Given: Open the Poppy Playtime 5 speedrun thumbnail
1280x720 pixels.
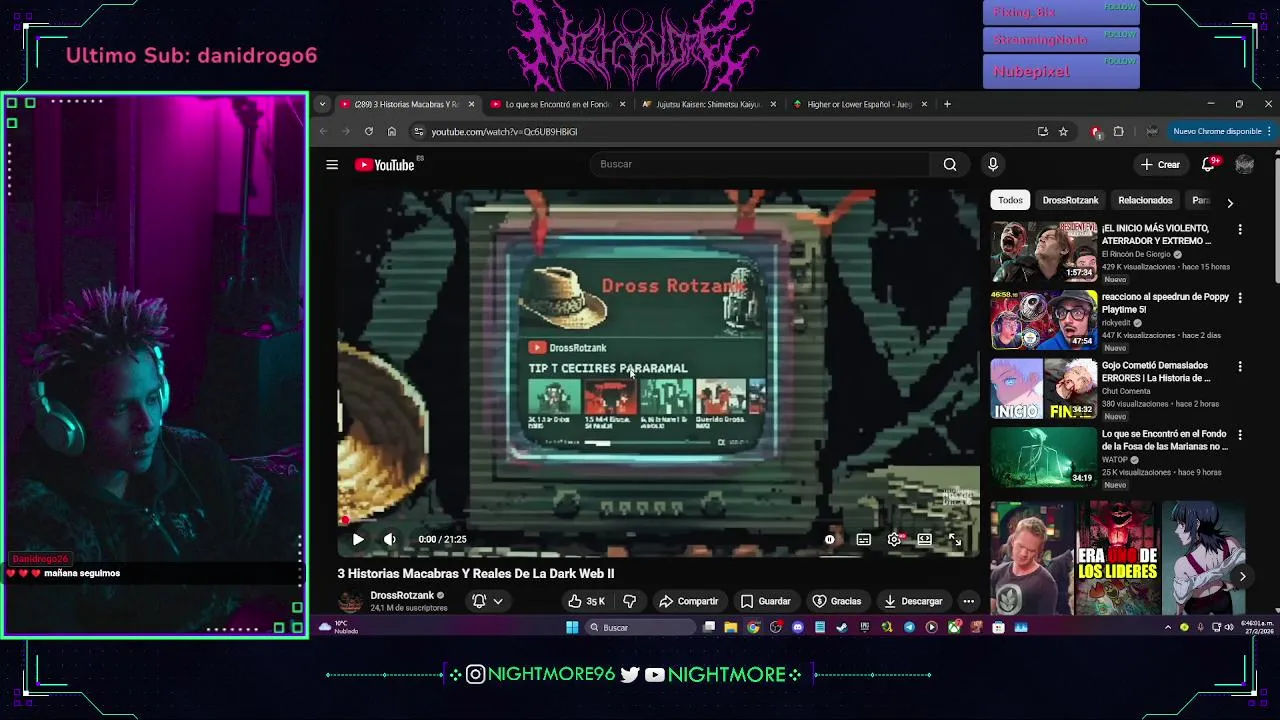Looking at the screenshot, I should point(1043,321).
